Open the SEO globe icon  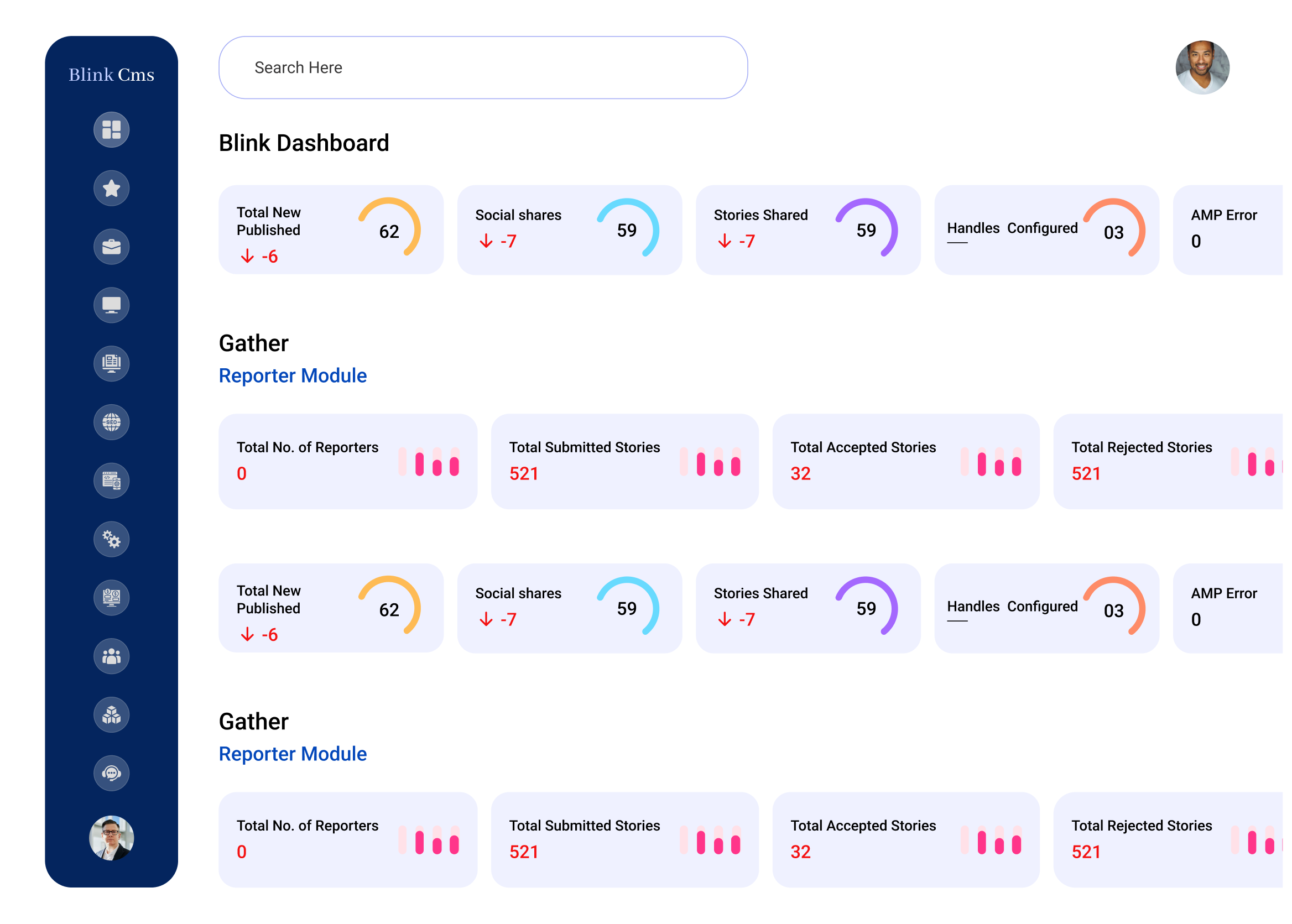tap(112, 422)
